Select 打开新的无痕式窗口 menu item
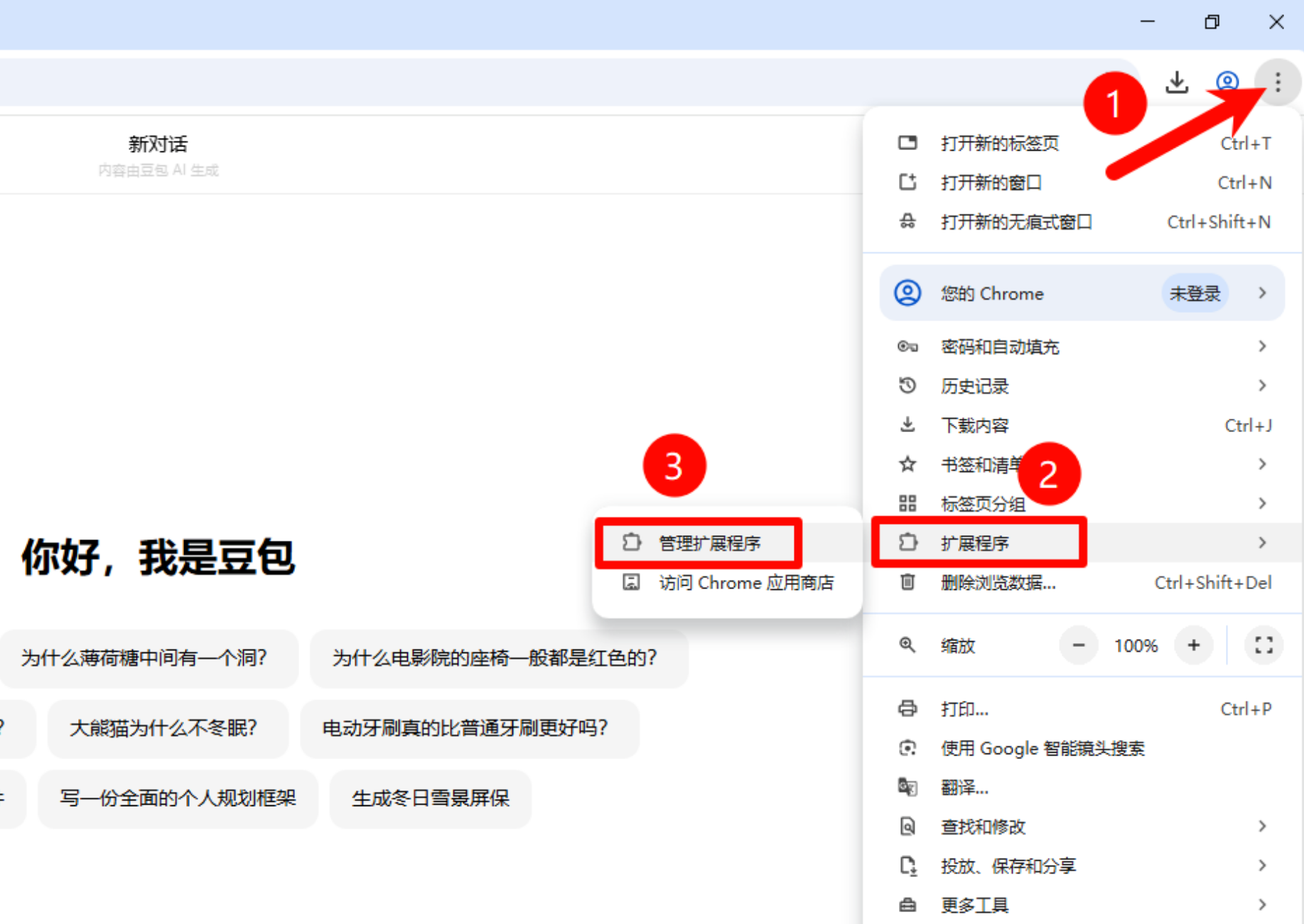 [1016, 222]
